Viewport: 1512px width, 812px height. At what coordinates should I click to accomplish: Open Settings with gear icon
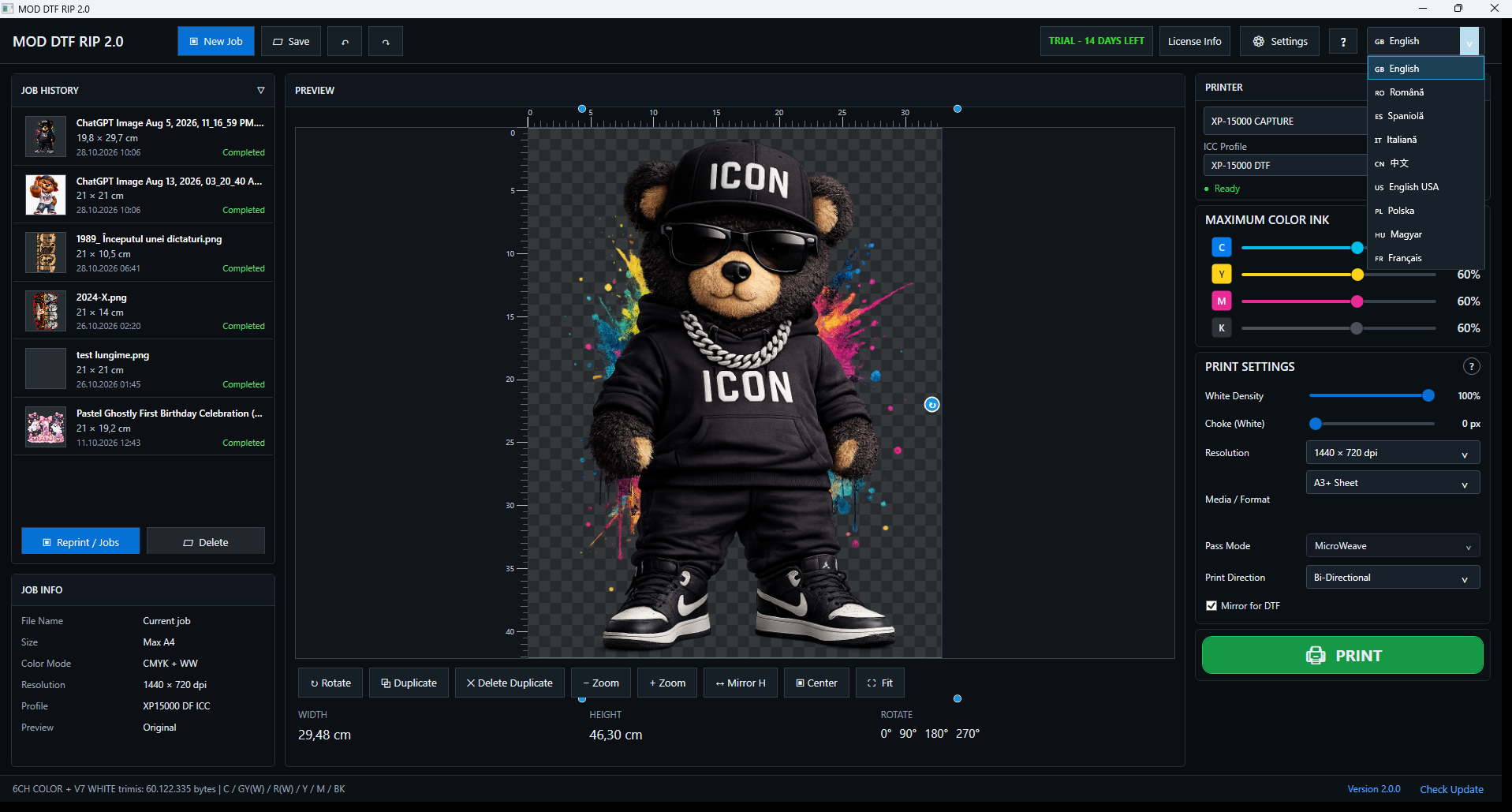tap(1279, 42)
